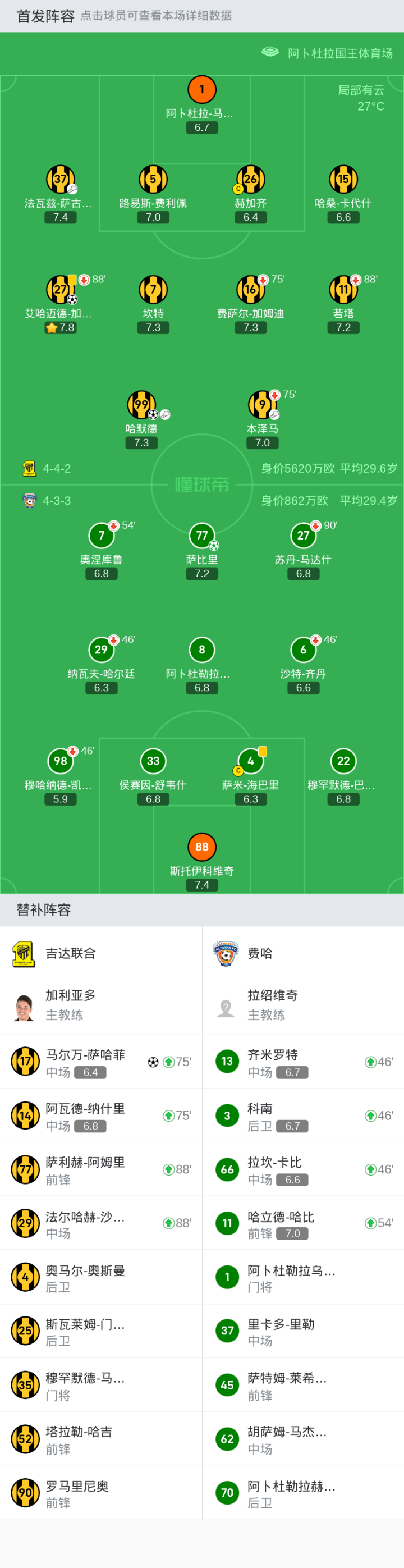404x1568 pixels.
Task: Select 本泽马 number 9 jersey icon
Action: click(262, 405)
